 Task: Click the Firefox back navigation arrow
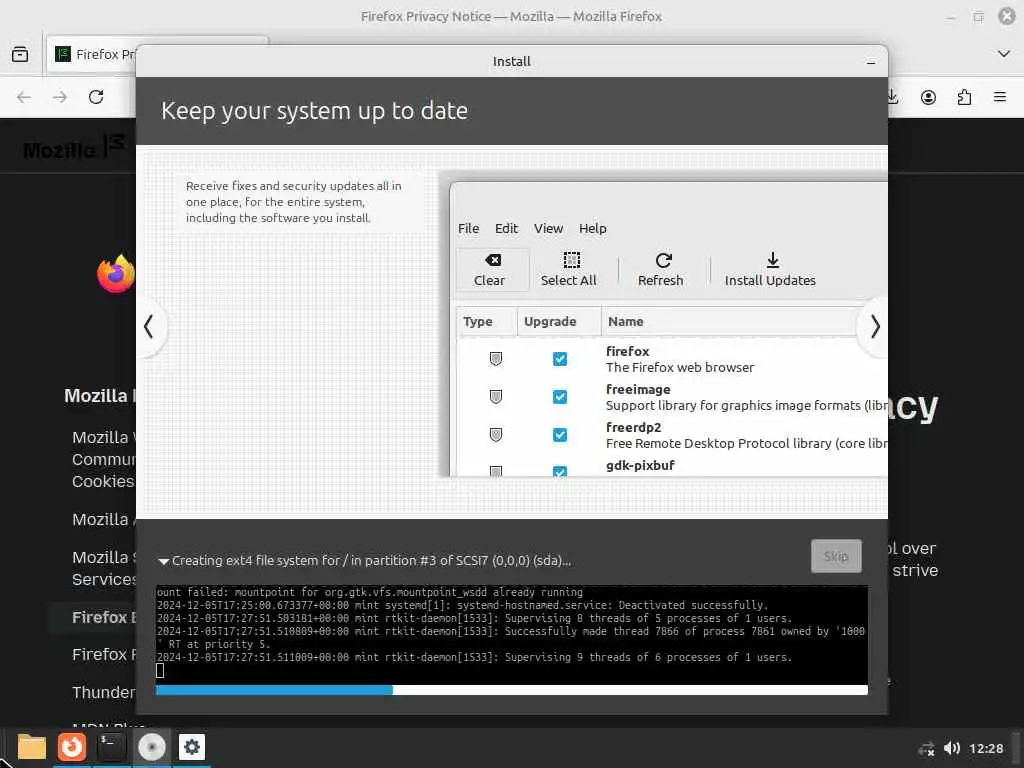coord(24,97)
